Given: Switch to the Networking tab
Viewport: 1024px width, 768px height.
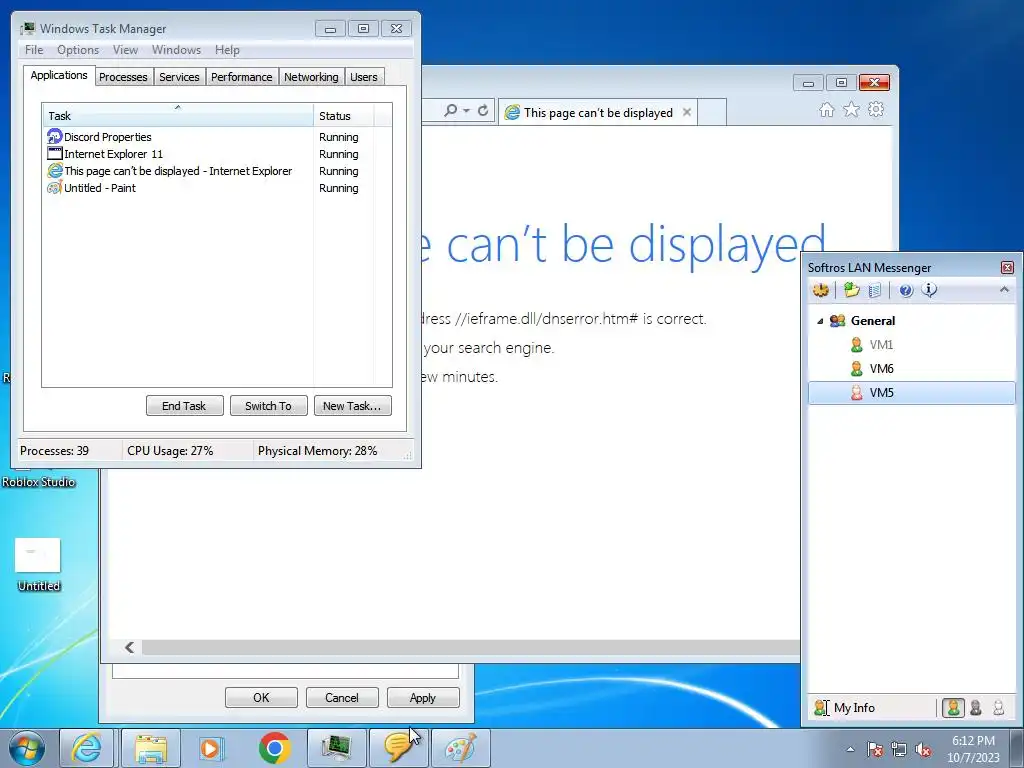Looking at the screenshot, I should (311, 77).
